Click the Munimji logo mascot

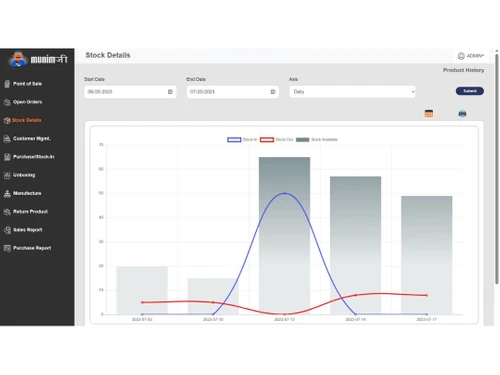click(x=18, y=59)
